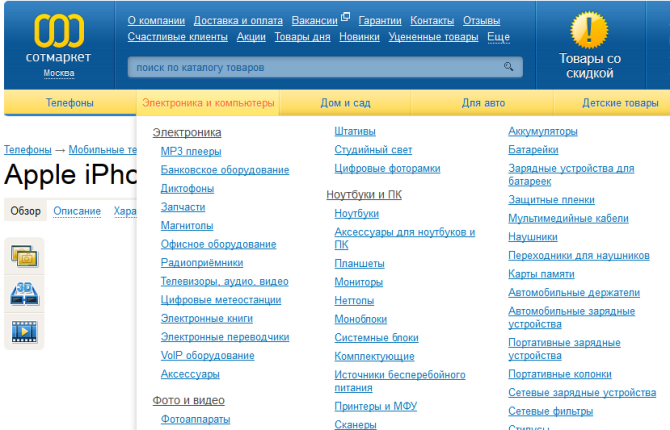This screenshot has width=670, height=430.
Task: Open the Телефоны menu tab
Action: [x=70, y=103]
